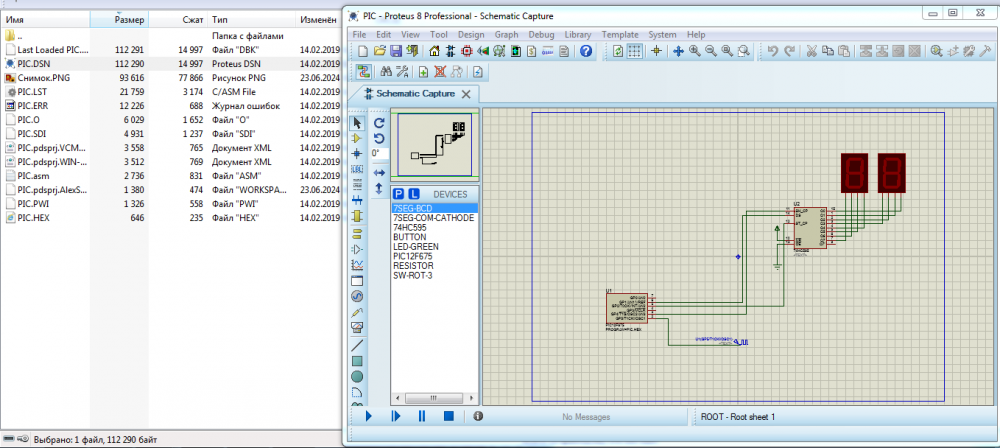Screen dimensions: 1000x448
Task: Select PIC12F675 in the devices list
Action: coord(413,256)
